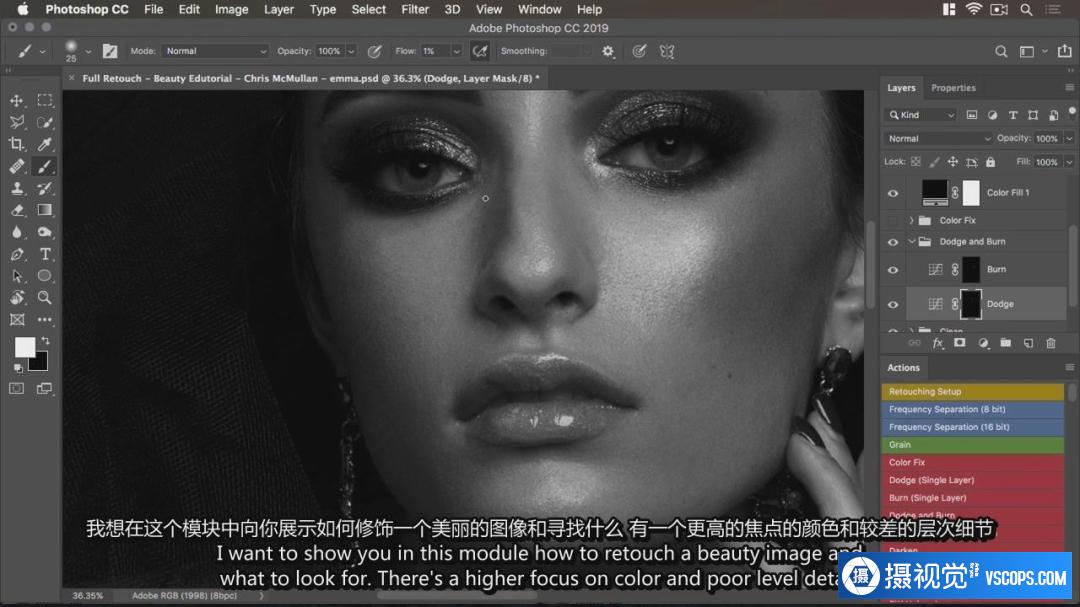Viewport: 1080px width, 607px height.
Task: Create a new layer group
Action: (1006, 343)
